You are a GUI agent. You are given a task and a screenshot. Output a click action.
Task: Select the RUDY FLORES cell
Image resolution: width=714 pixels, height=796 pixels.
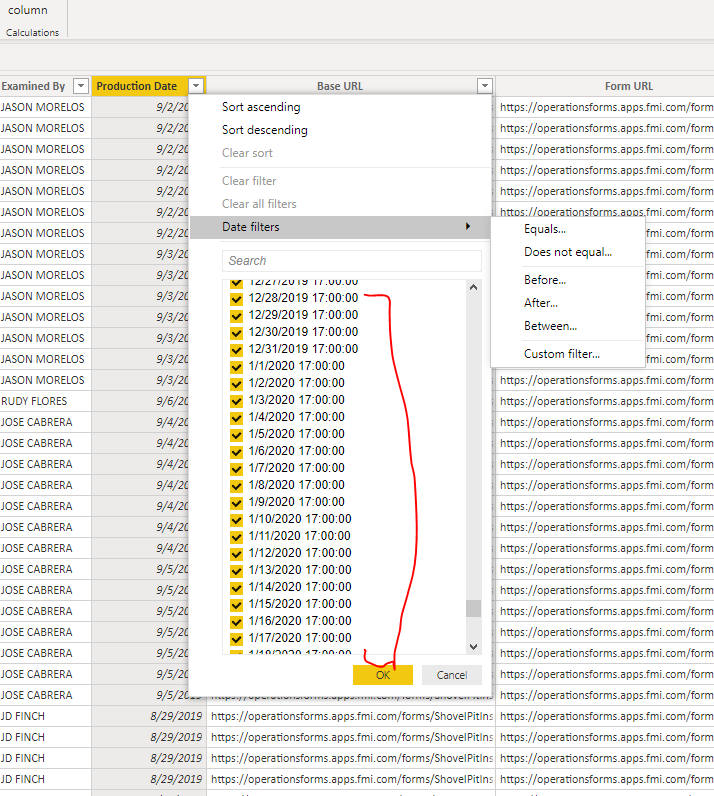pyautogui.click(x=46, y=401)
